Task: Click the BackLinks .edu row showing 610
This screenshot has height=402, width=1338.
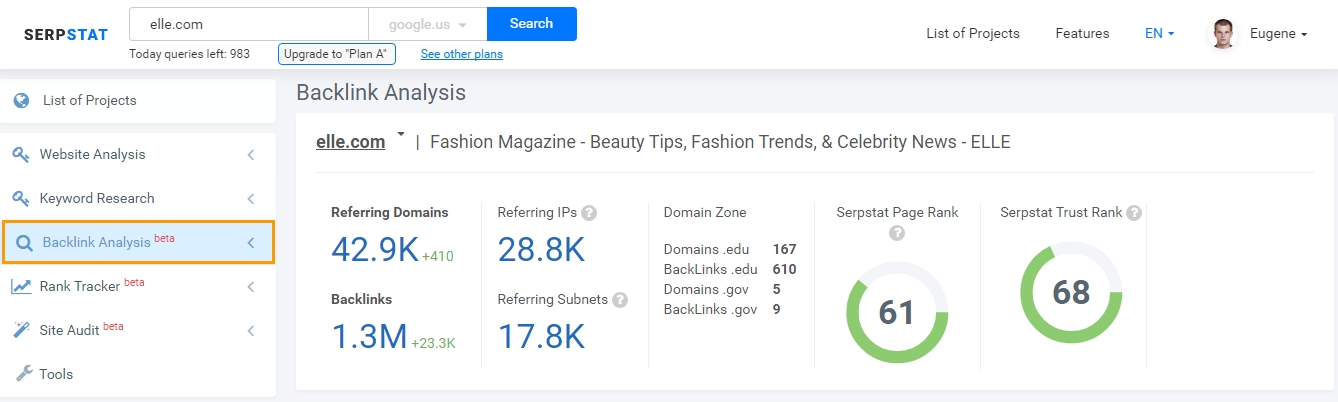Action: point(730,269)
